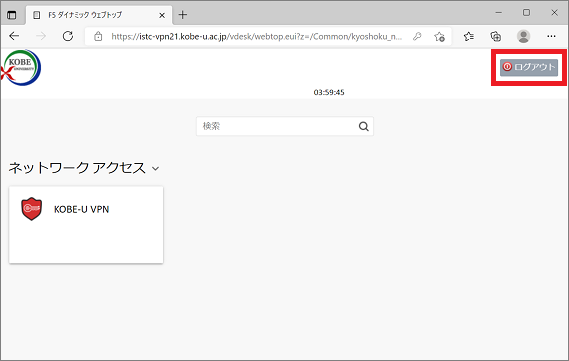Minimize the browser window
This screenshot has height=361, width=569.
(x=499, y=13)
